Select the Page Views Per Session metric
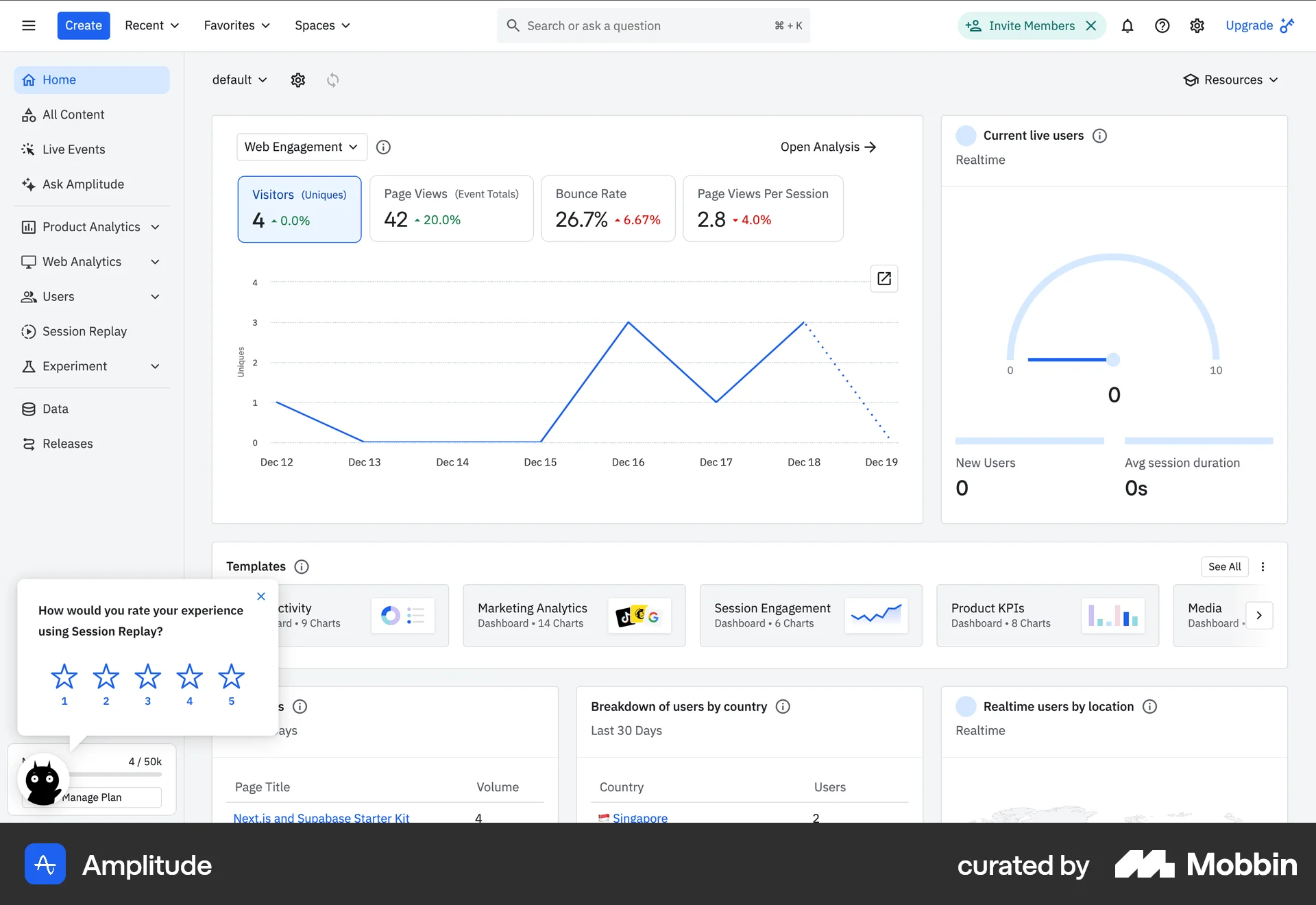The height and width of the screenshot is (905, 1316). click(x=763, y=208)
